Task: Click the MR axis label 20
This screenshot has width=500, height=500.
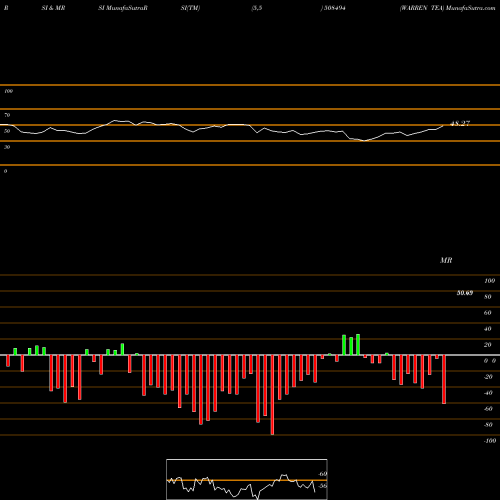Action: tap(488, 345)
